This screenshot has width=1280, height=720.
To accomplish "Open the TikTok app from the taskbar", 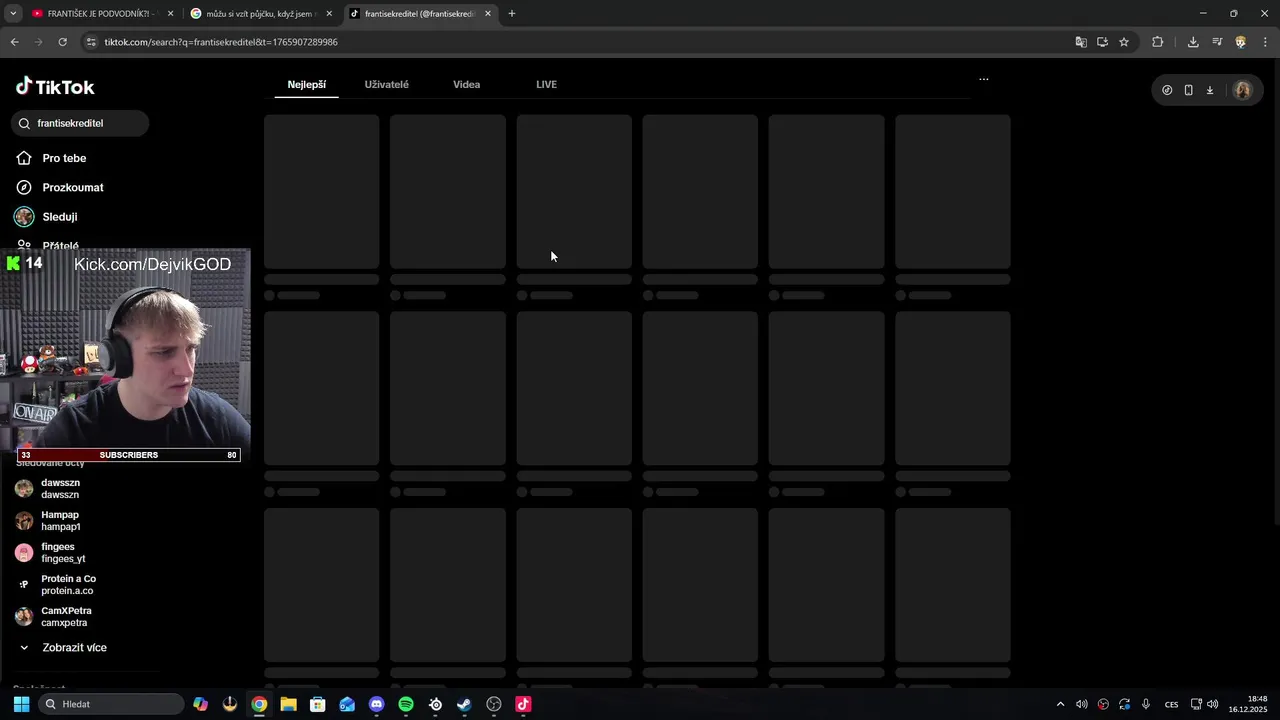I will (x=523, y=704).
